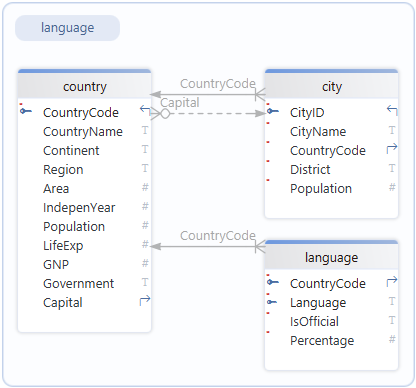Screen dimensions: 416x388
Task: Click the text type icon on Continent
Action: click(x=145, y=149)
